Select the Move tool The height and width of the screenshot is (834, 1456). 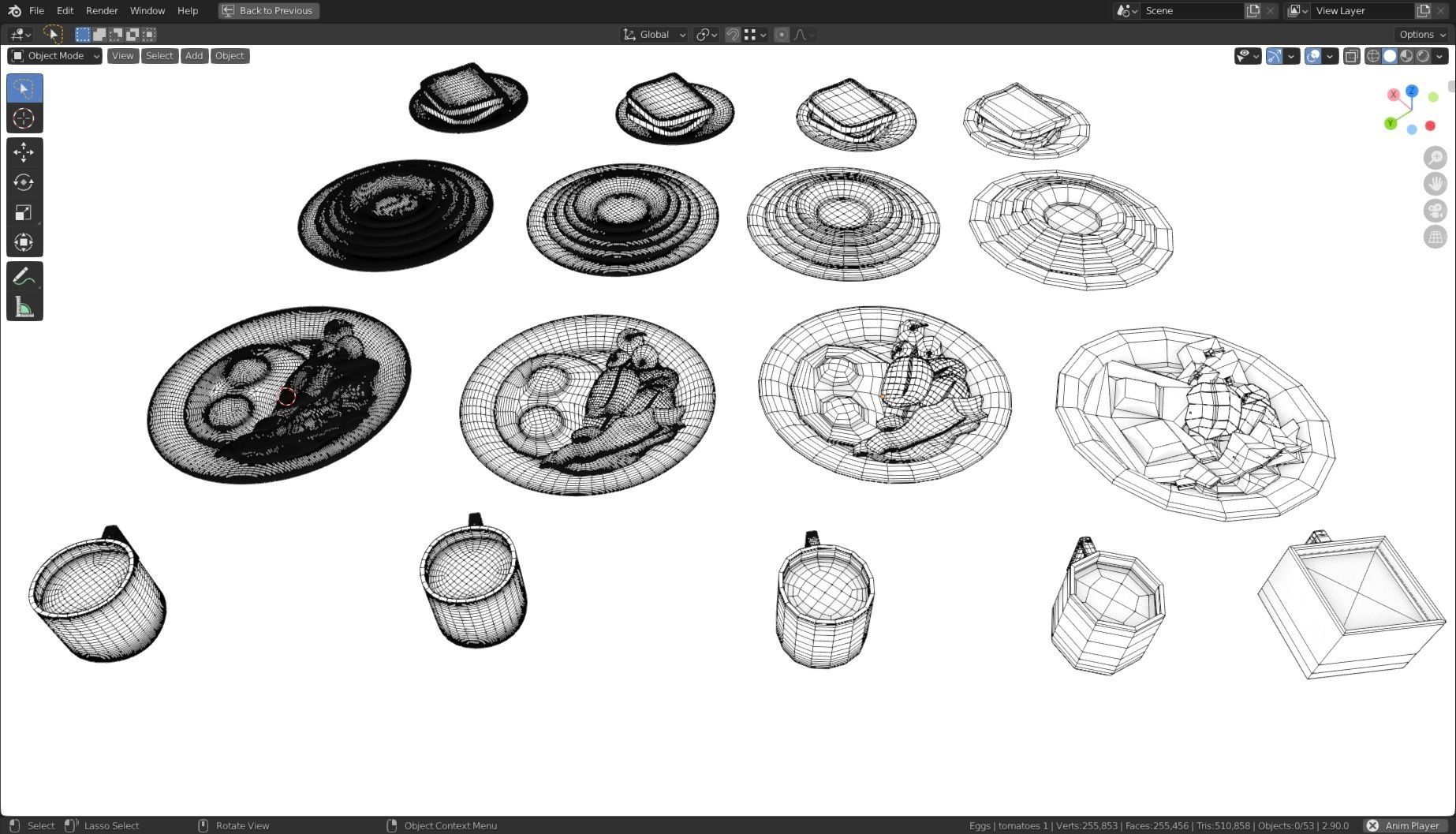tap(24, 152)
